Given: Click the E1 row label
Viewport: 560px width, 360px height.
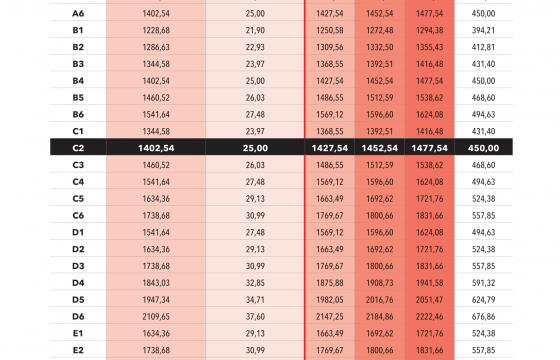Looking at the screenshot, I should point(78,333).
